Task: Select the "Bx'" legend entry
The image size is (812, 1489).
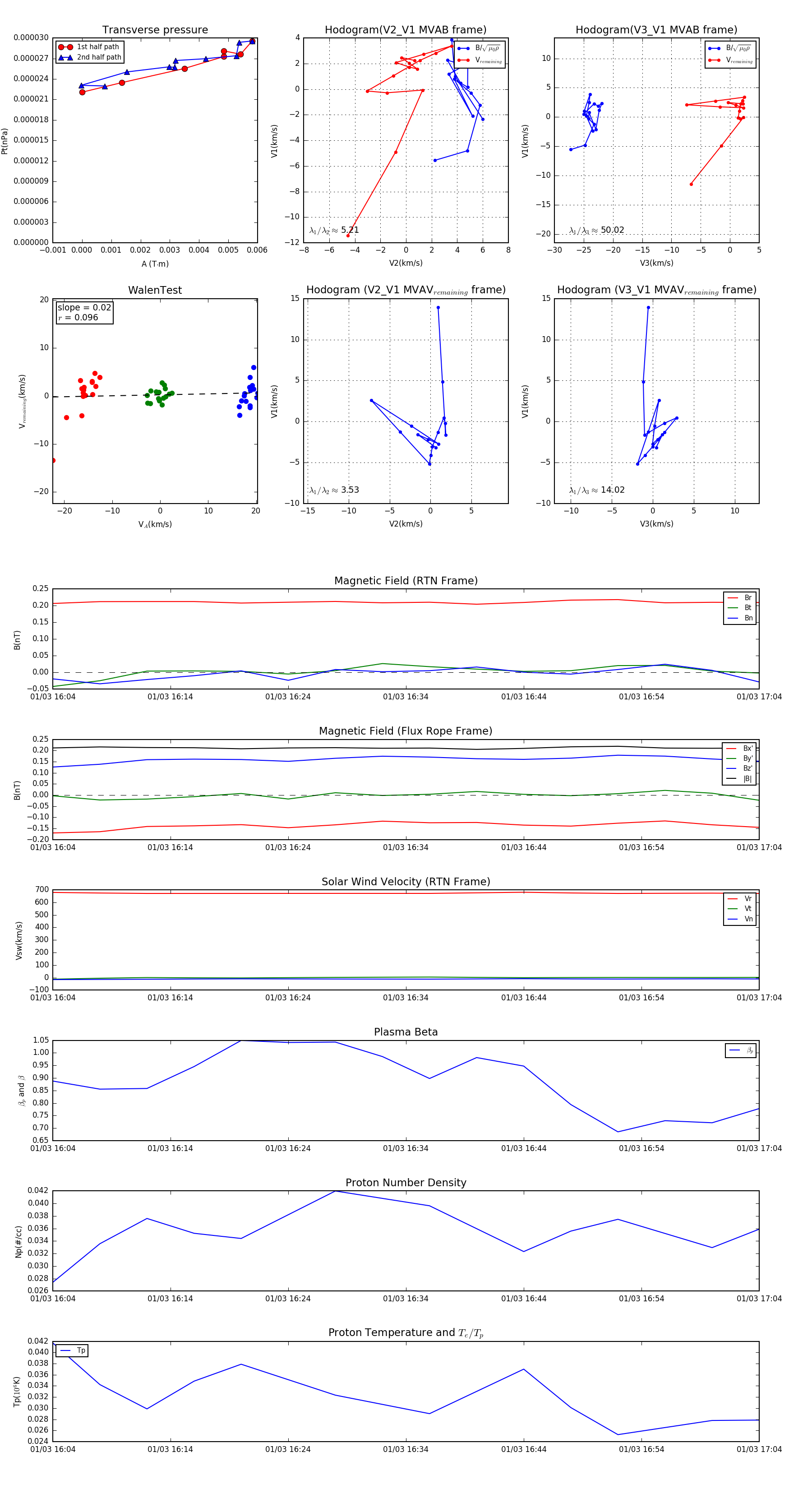Action: [740, 748]
